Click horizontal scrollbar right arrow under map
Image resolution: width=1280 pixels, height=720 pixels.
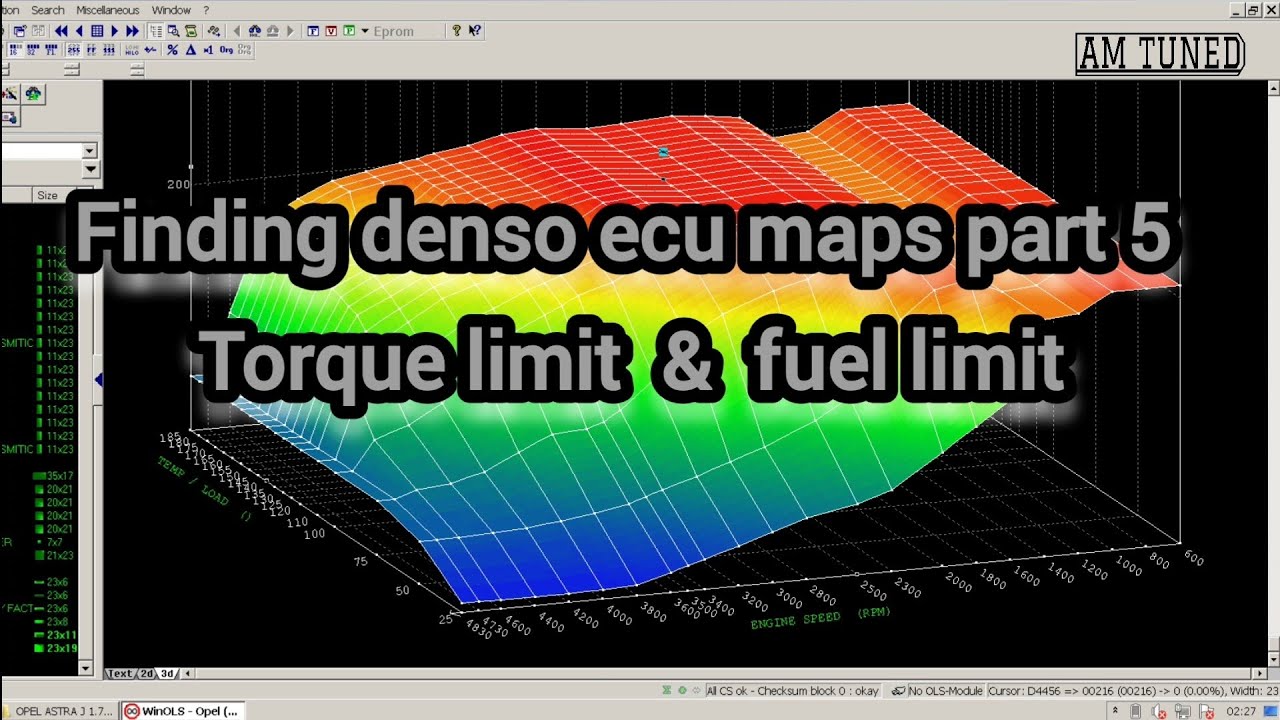(1260, 674)
